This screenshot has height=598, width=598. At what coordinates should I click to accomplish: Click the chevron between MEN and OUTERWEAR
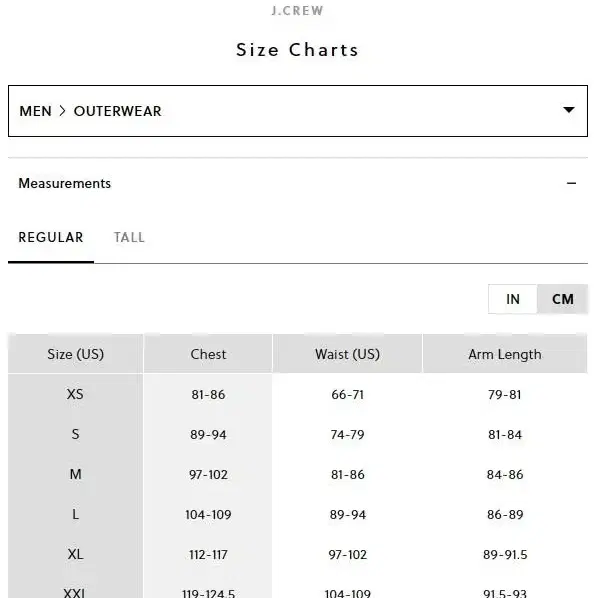pos(63,111)
